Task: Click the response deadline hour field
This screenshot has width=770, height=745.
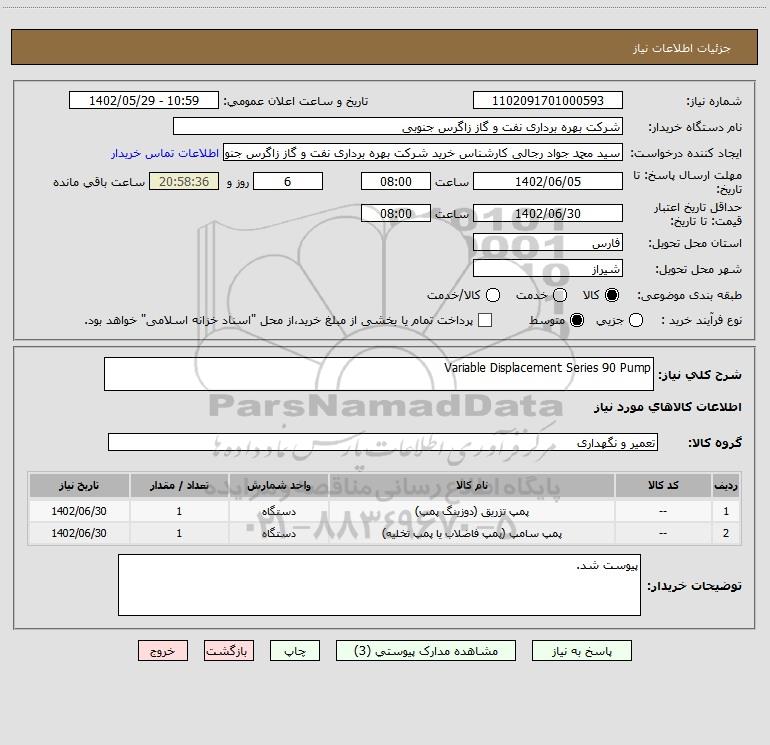Action: [396, 181]
